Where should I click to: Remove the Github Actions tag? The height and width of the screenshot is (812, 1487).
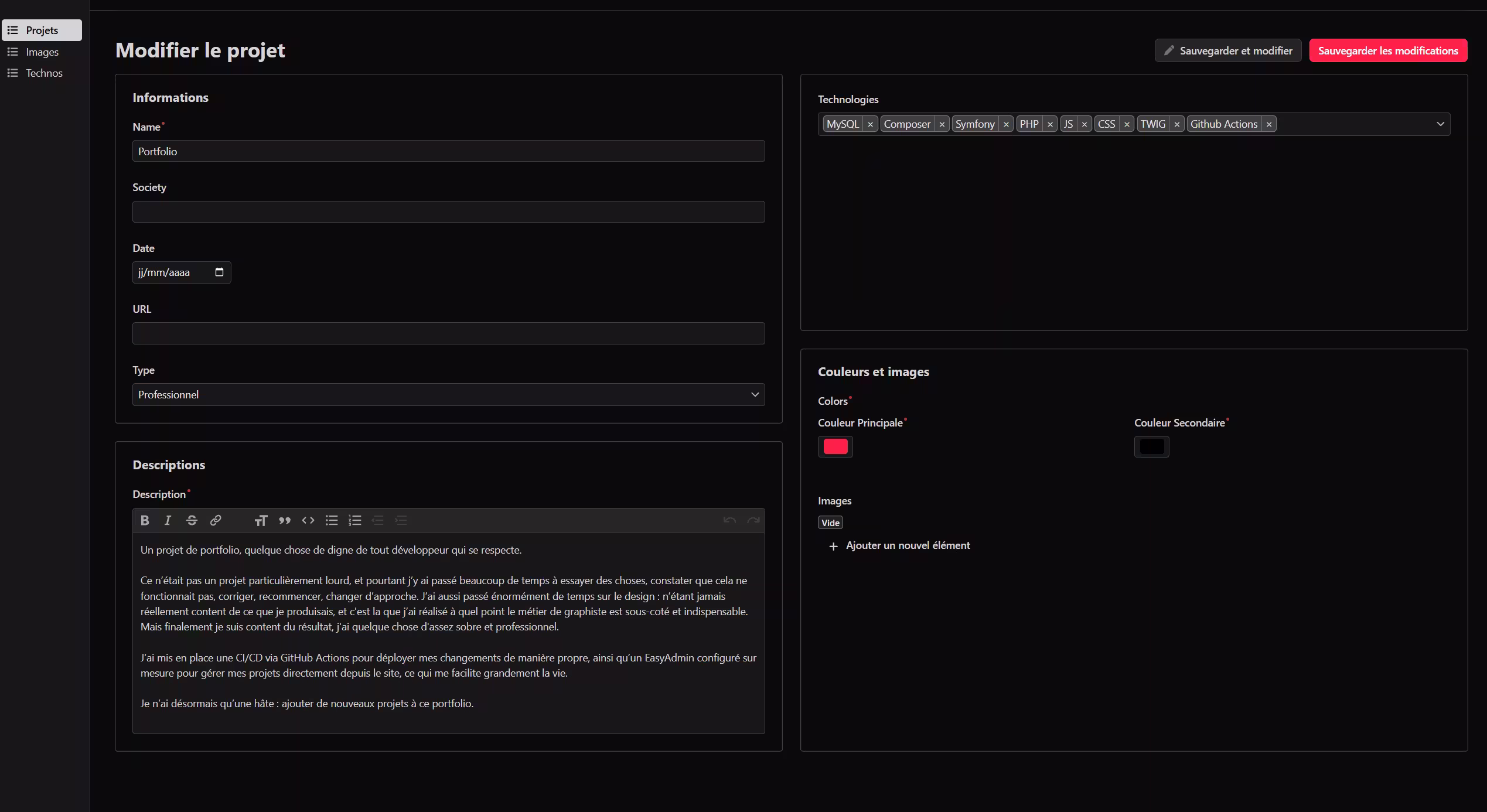click(x=1269, y=124)
